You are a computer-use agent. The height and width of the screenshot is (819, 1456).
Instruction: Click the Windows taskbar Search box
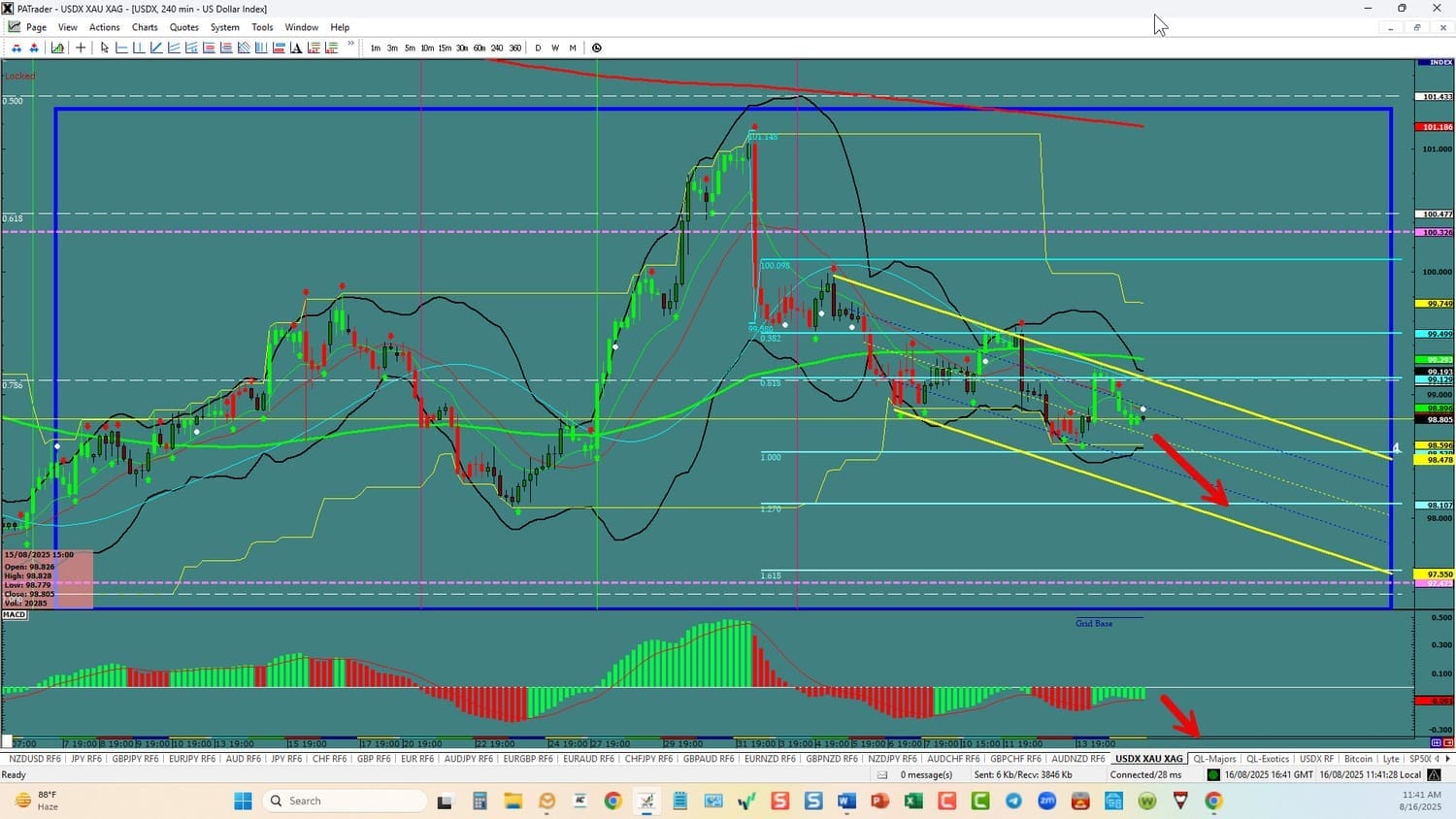345,801
